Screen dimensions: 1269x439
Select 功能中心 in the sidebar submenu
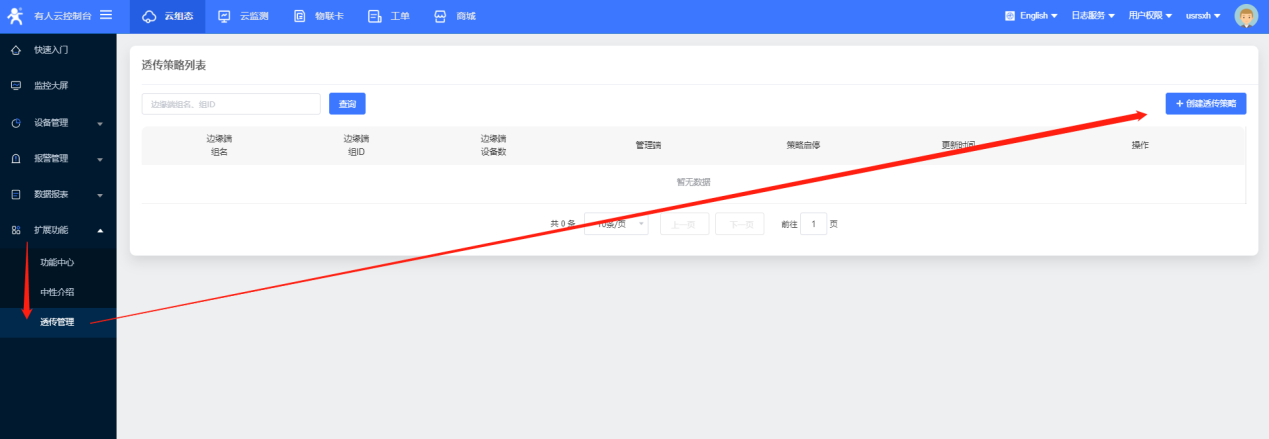pos(57,262)
